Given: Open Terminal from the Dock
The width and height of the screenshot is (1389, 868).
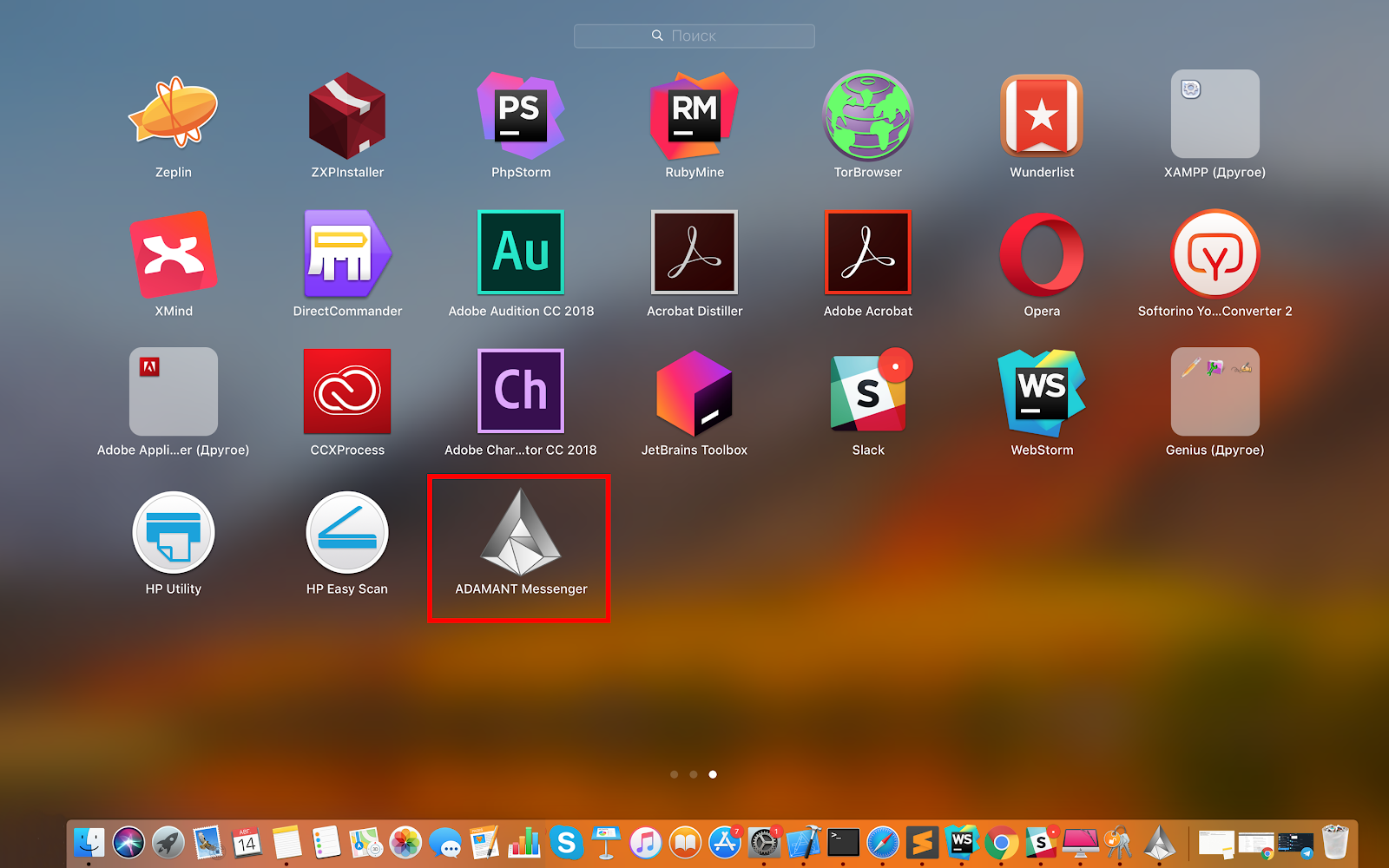Looking at the screenshot, I should [844, 841].
